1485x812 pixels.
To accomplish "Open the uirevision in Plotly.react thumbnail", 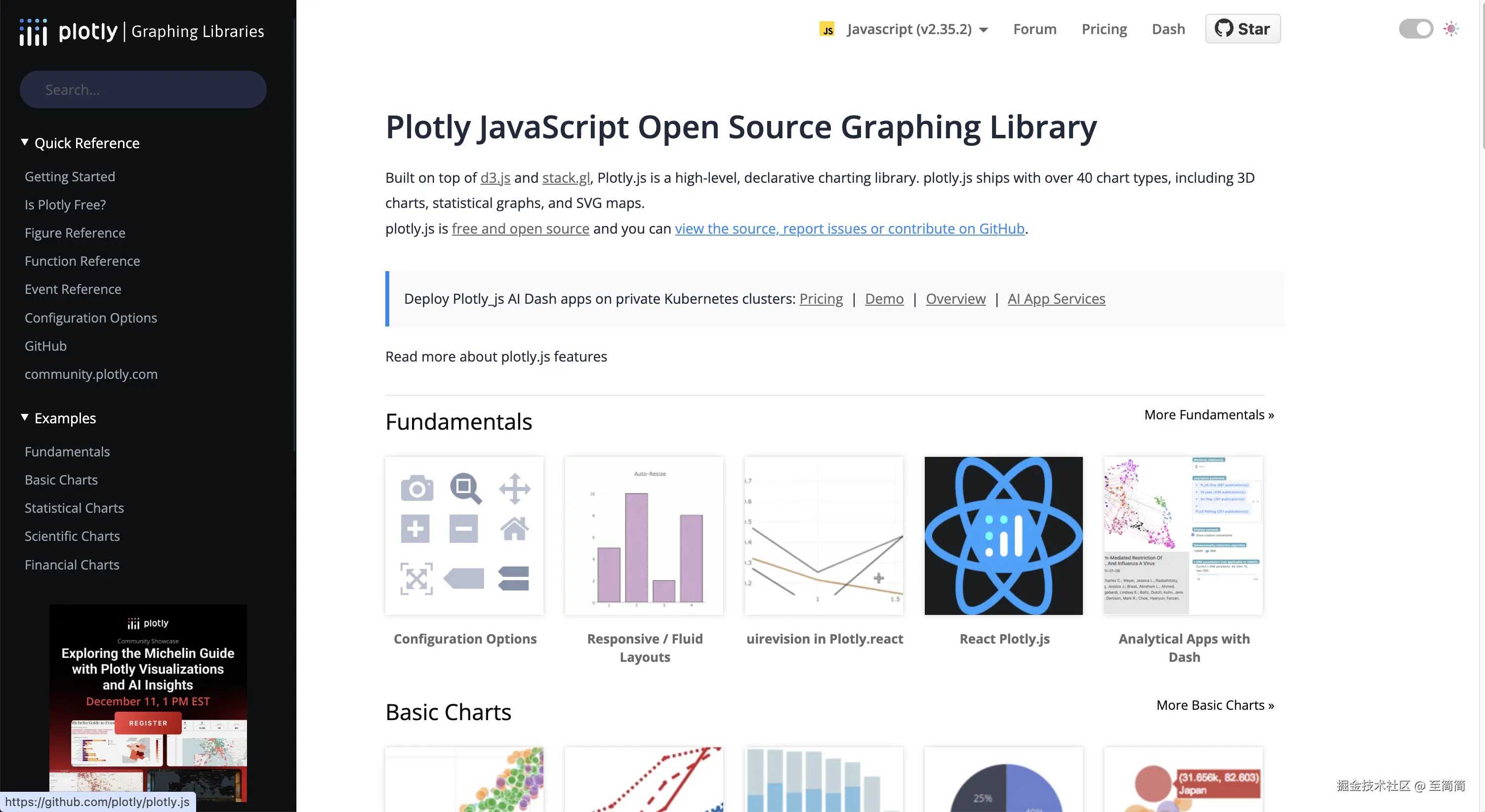I will coord(823,535).
